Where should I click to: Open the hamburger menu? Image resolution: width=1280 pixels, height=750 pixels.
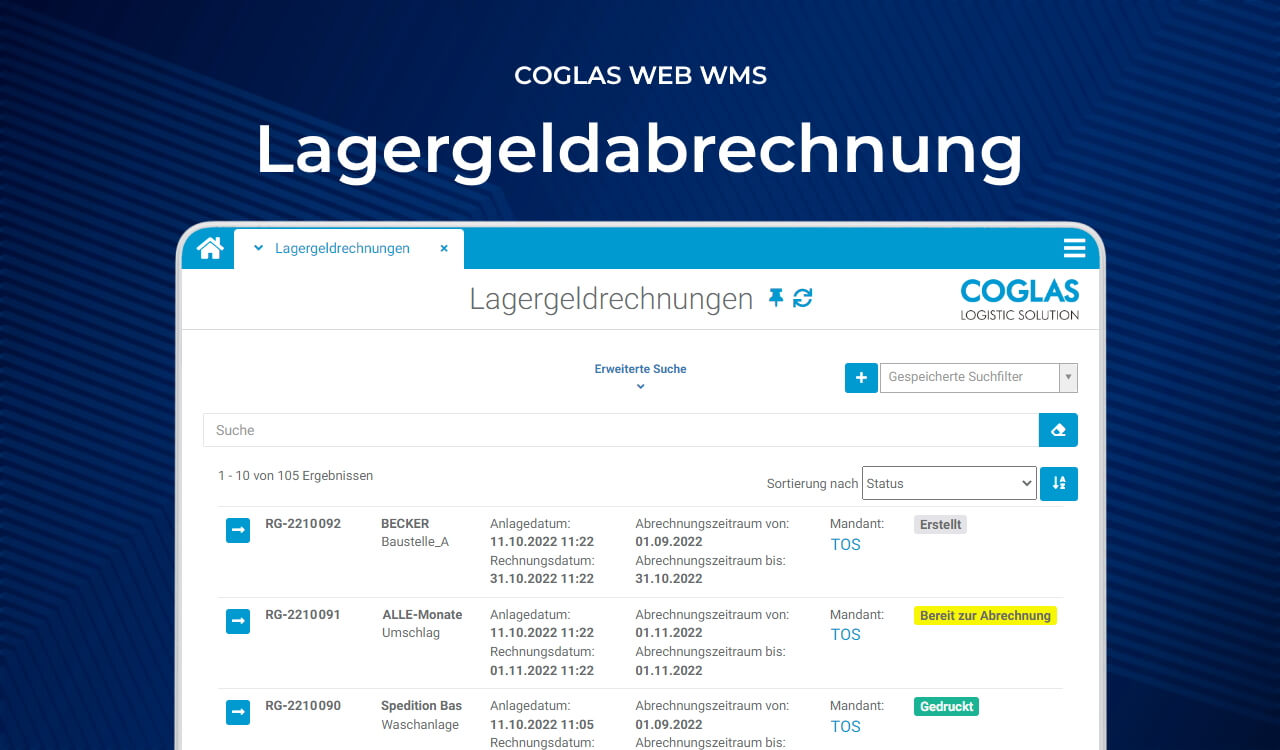point(1074,248)
